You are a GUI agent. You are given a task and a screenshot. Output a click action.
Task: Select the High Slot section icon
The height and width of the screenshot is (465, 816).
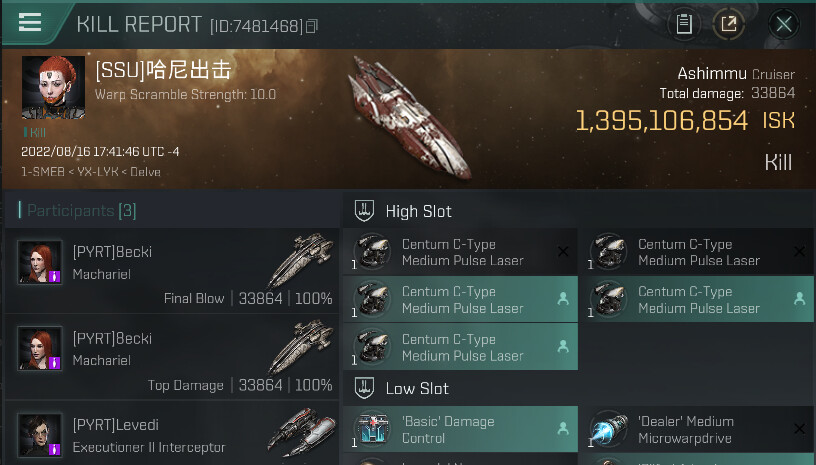click(364, 211)
